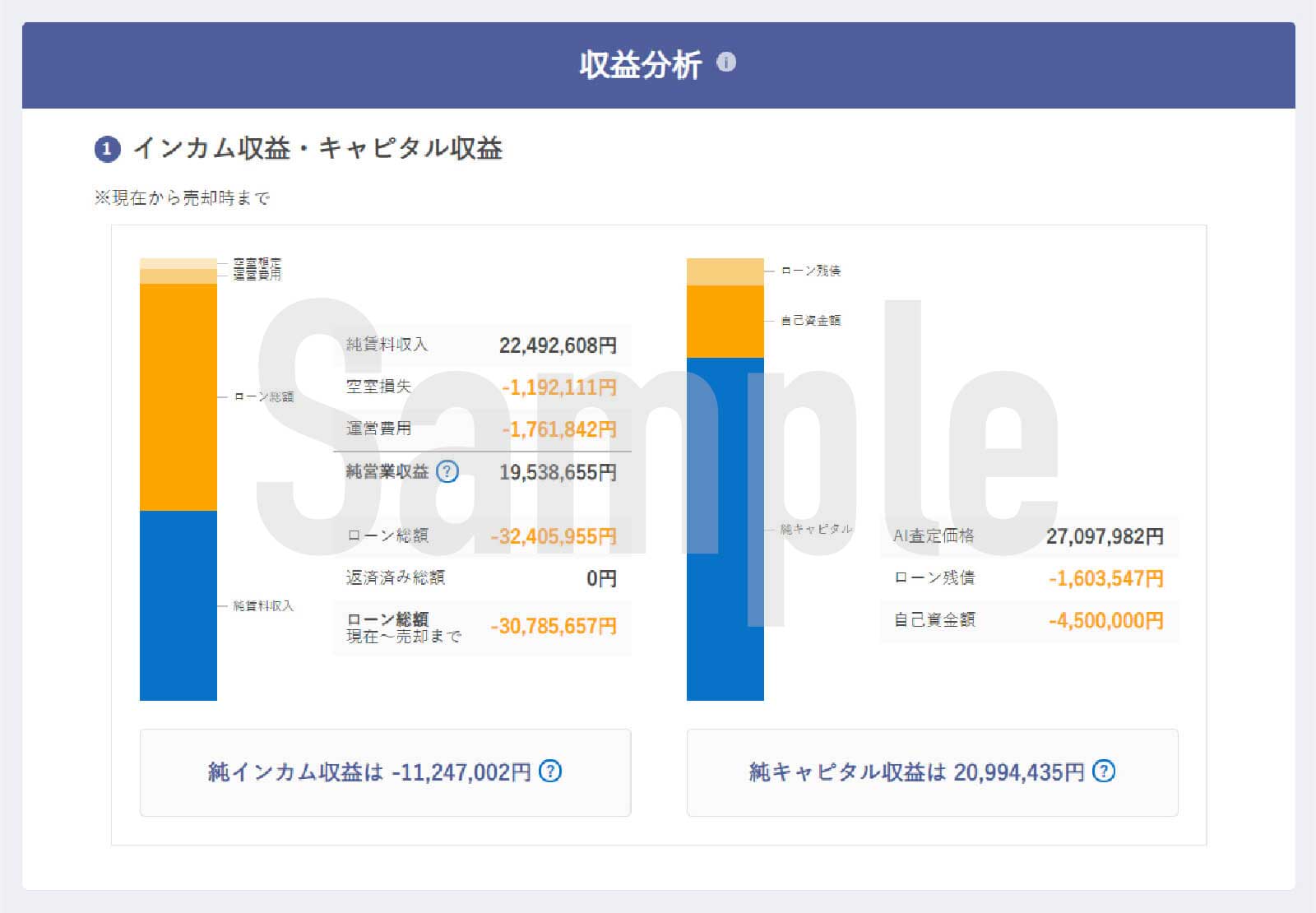Click the 22,492,608円 net rent income value

(557, 345)
